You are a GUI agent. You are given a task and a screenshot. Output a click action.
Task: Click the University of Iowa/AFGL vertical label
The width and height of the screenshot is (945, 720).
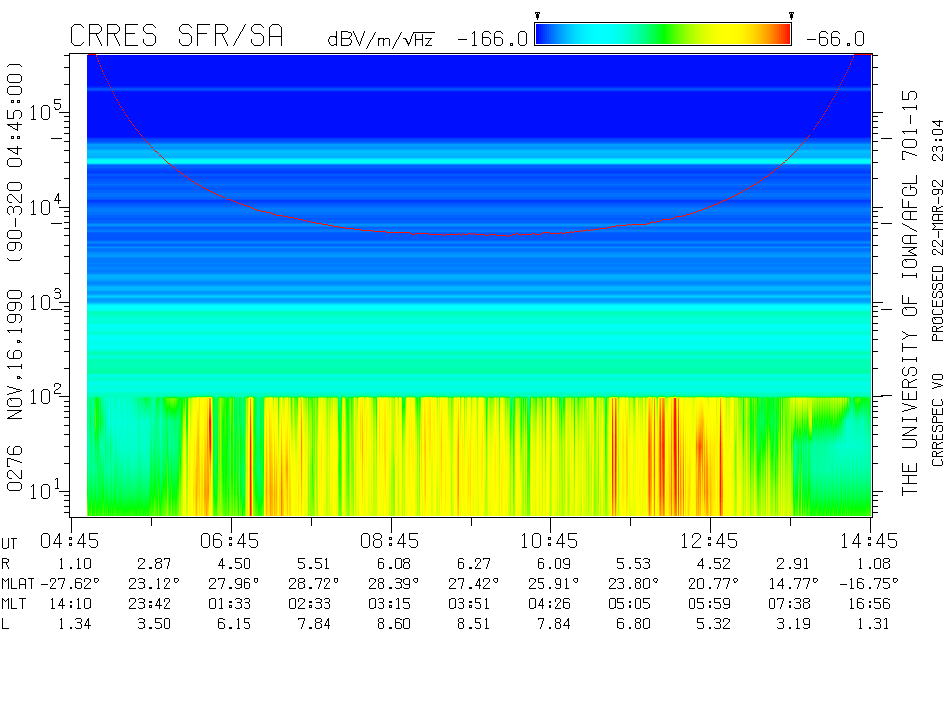[909, 292]
